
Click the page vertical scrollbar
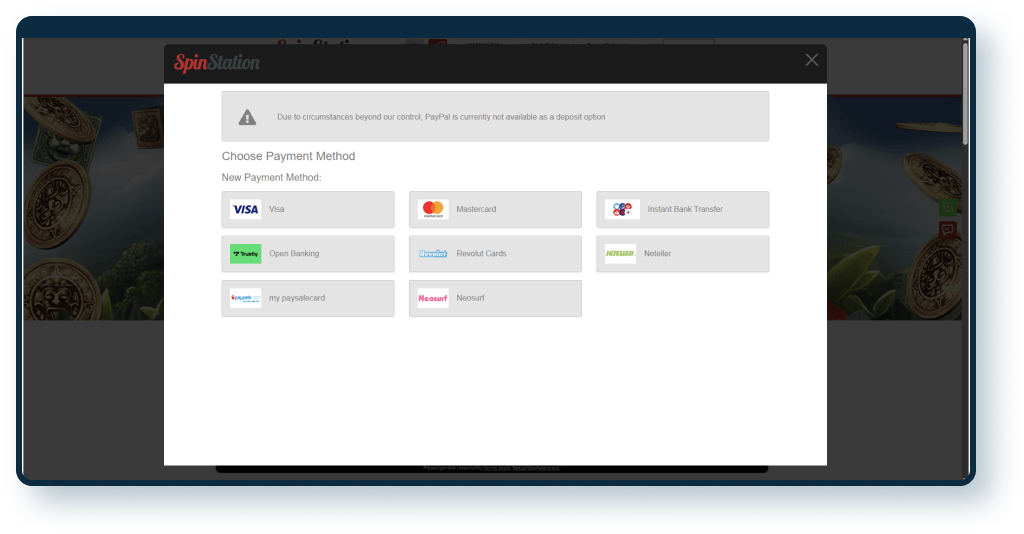[965, 93]
